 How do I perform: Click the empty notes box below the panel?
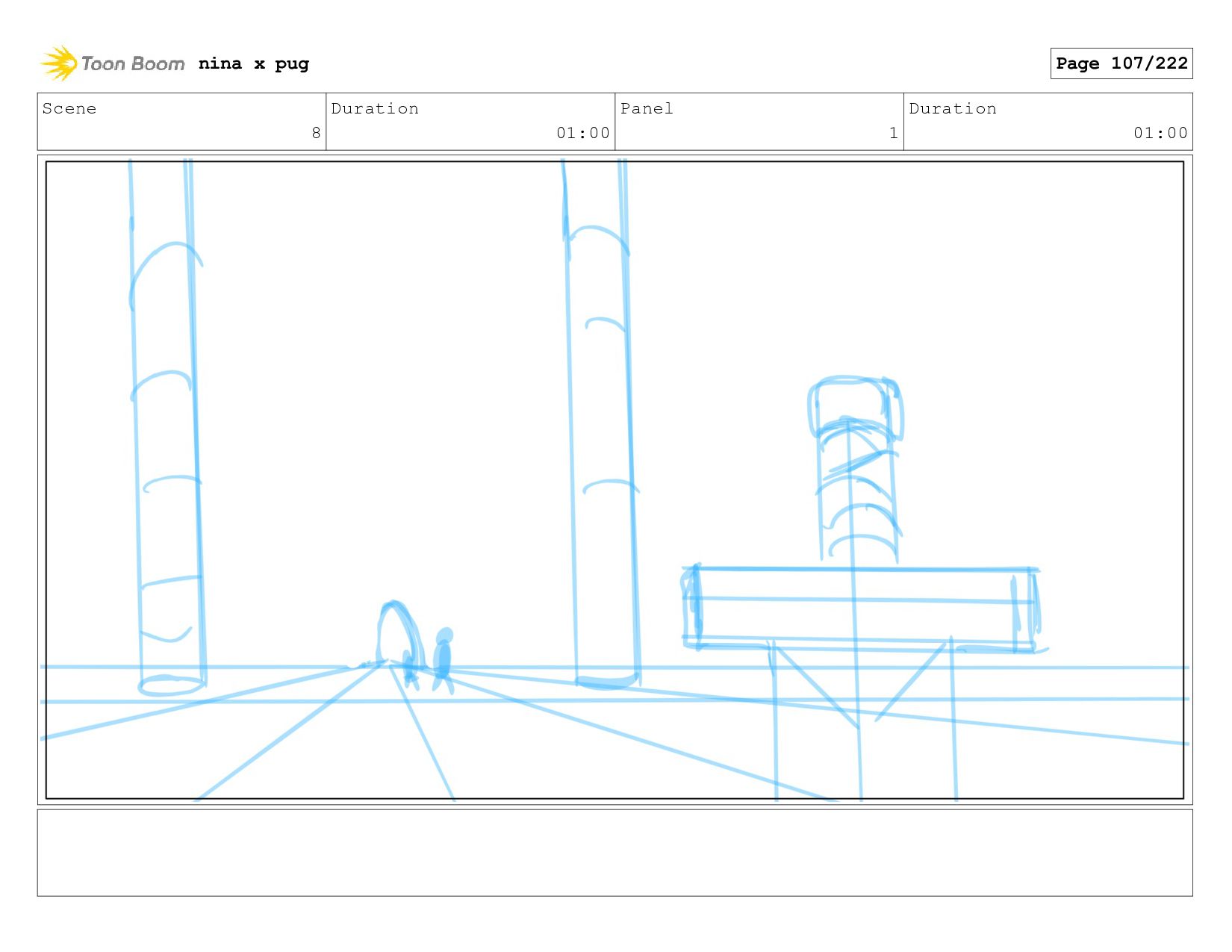tap(615, 853)
